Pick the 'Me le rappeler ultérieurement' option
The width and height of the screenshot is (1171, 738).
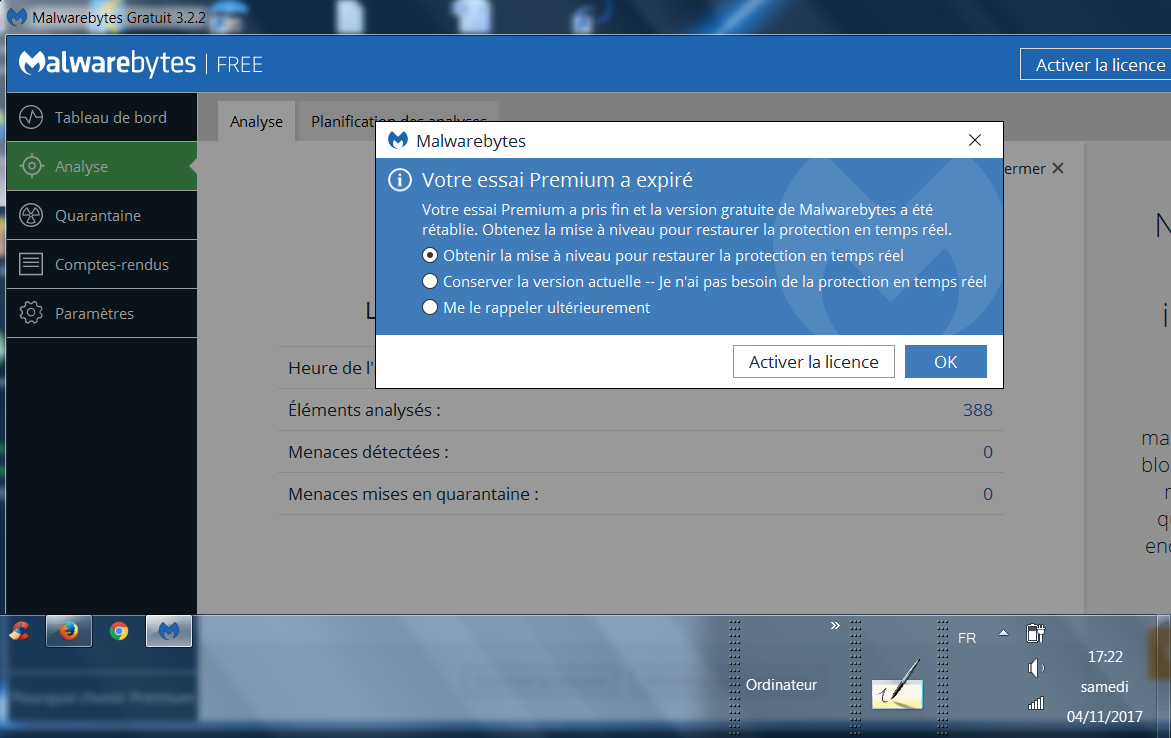click(430, 308)
